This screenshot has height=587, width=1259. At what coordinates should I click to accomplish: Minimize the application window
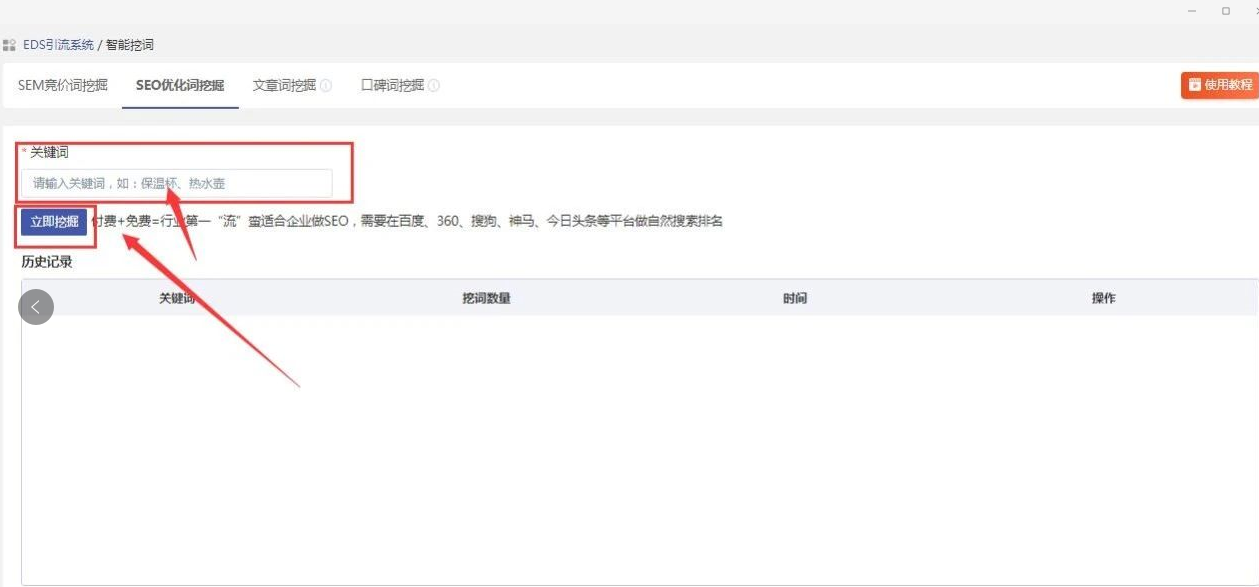[x=1192, y=11]
